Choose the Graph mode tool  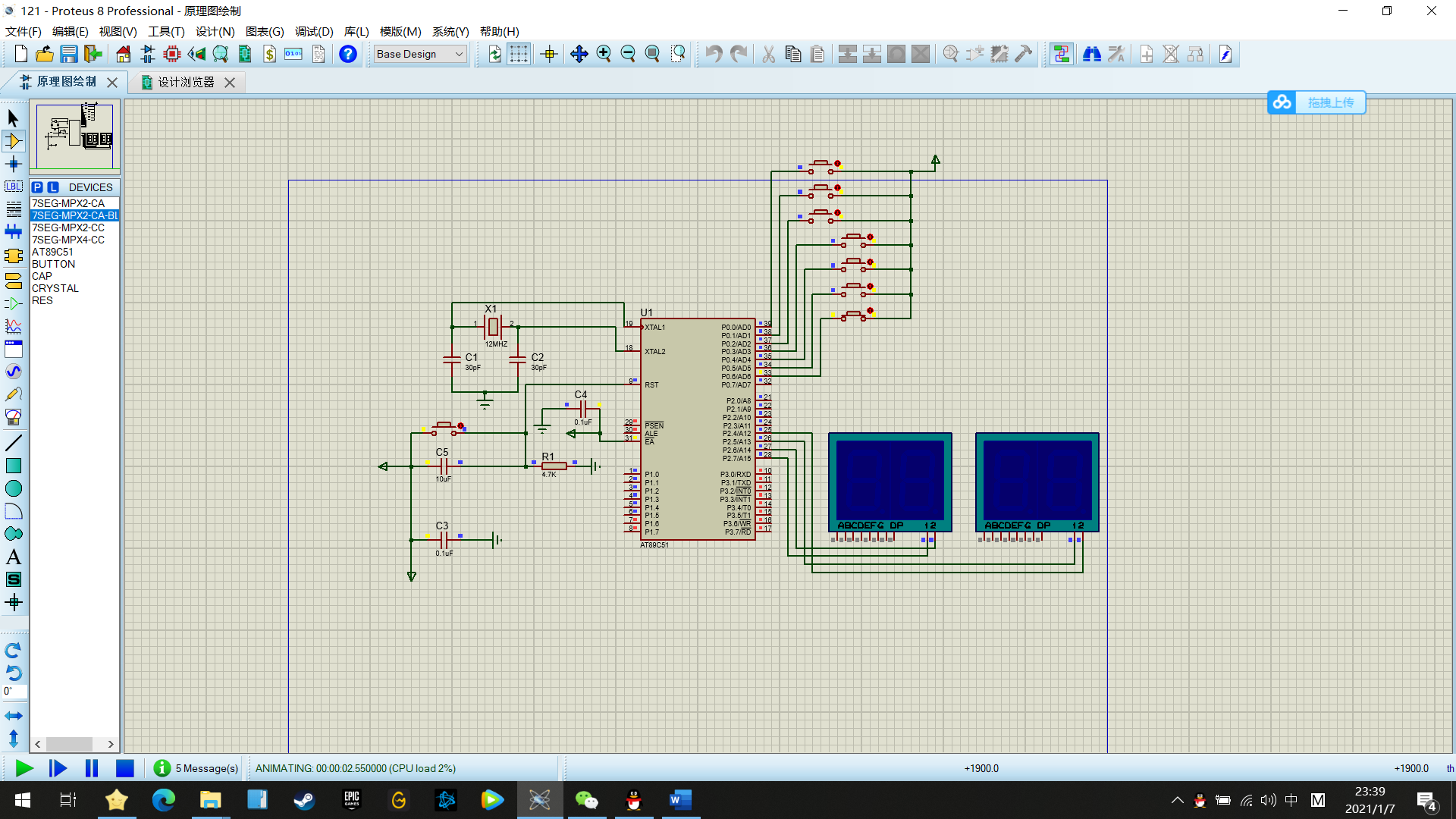coord(13,326)
